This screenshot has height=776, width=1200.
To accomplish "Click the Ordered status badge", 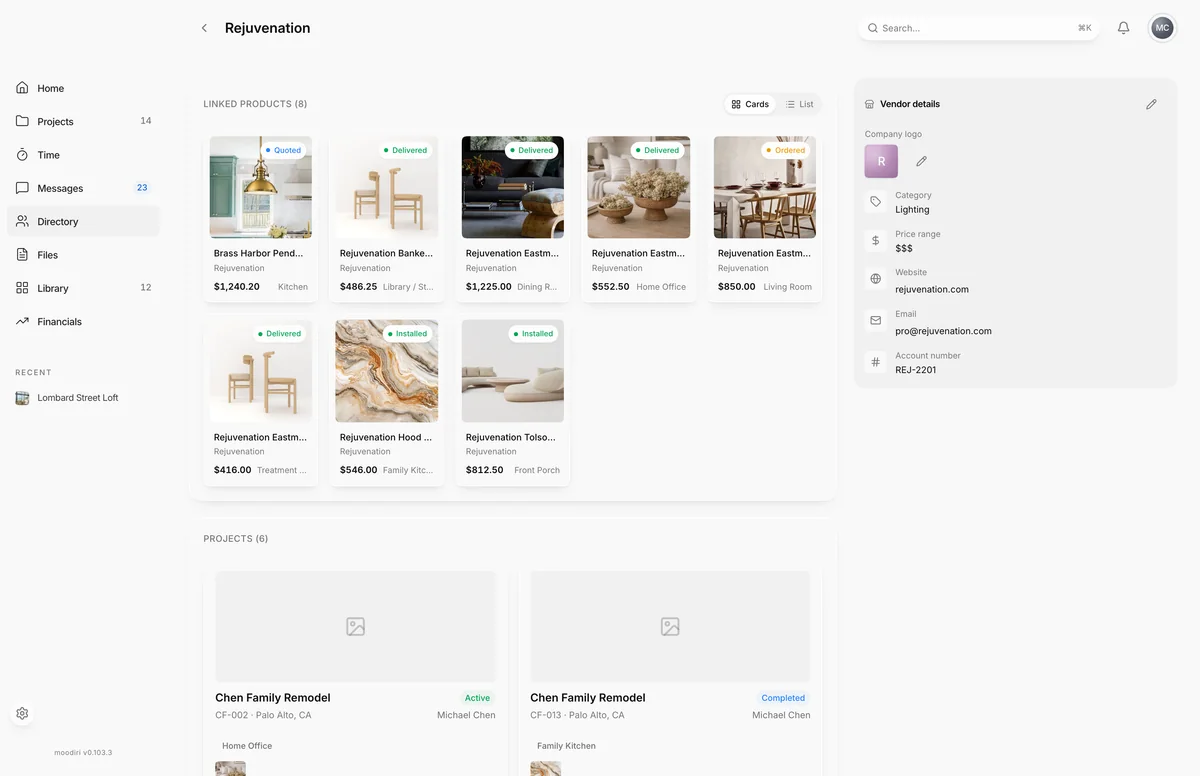I will point(786,150).
